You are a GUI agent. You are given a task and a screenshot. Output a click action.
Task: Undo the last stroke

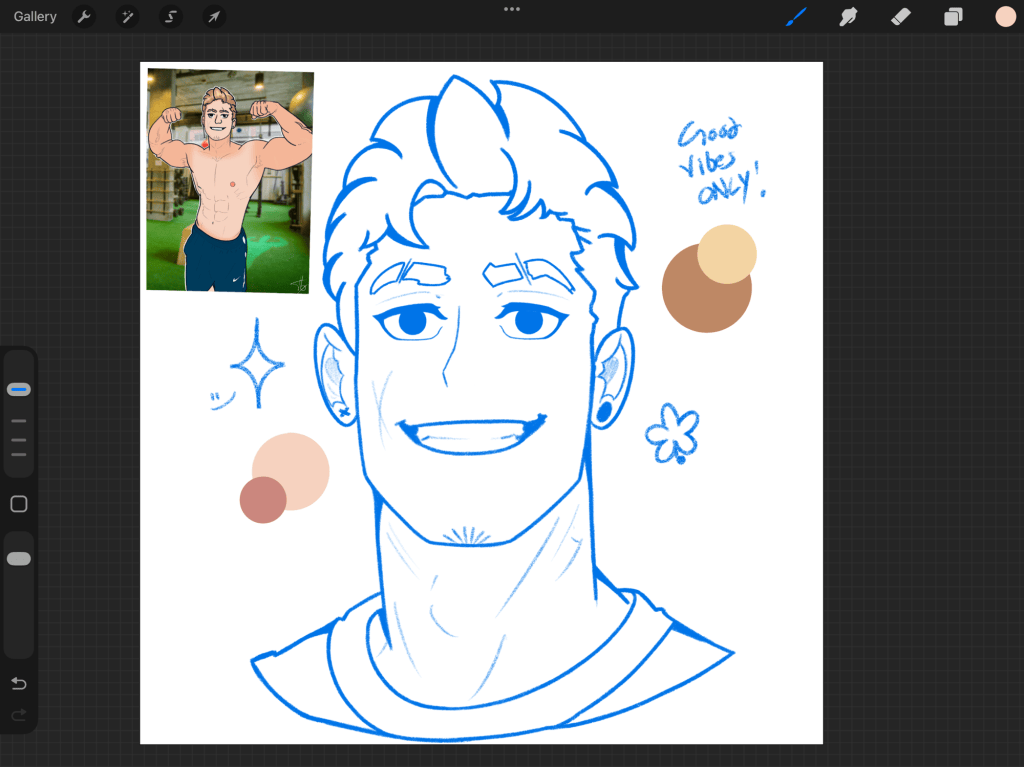[19, 683]
